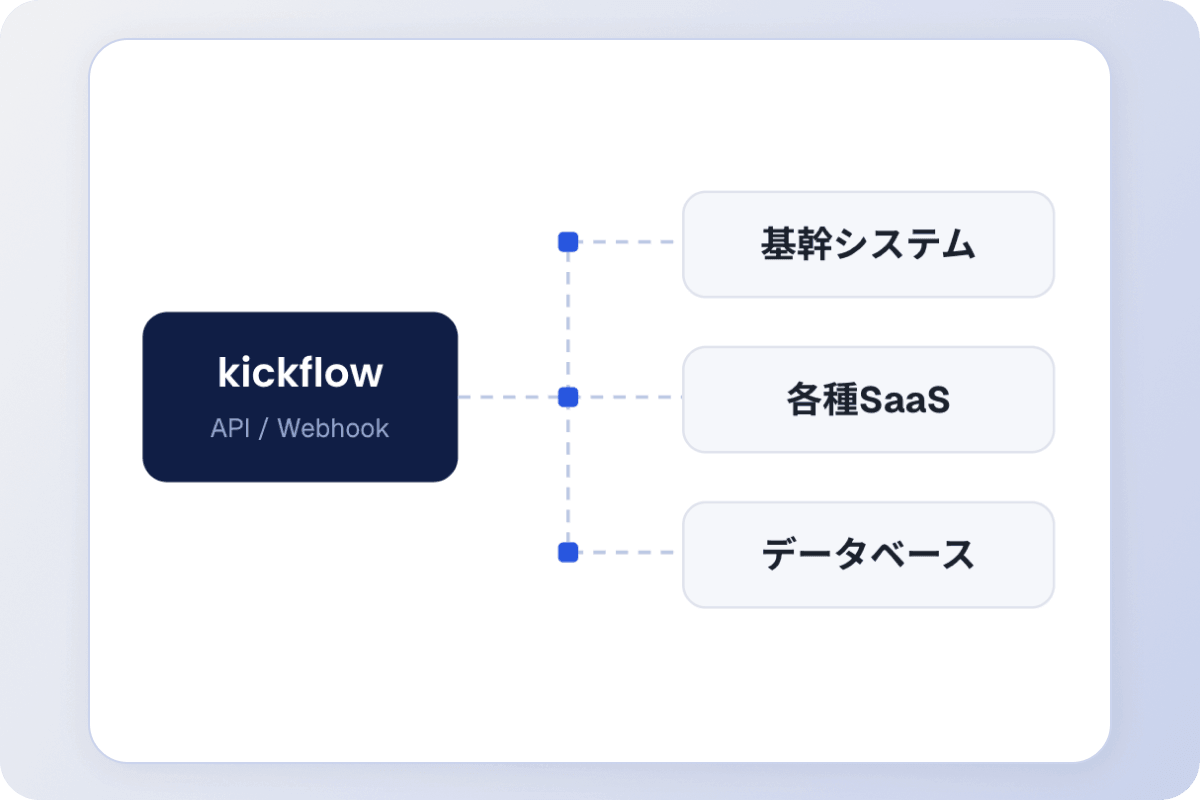Click the middle blue square connector node
The height and width of the screenshot is (800, 1200).
coord(568,397)
